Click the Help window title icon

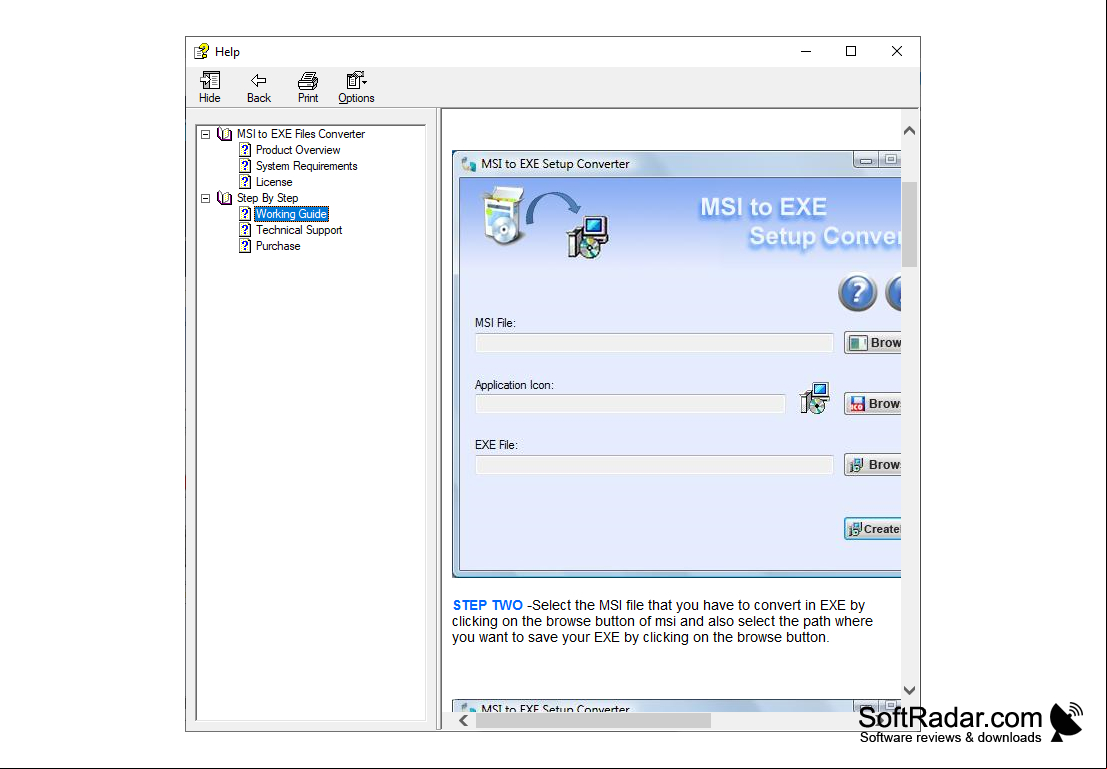201,52
